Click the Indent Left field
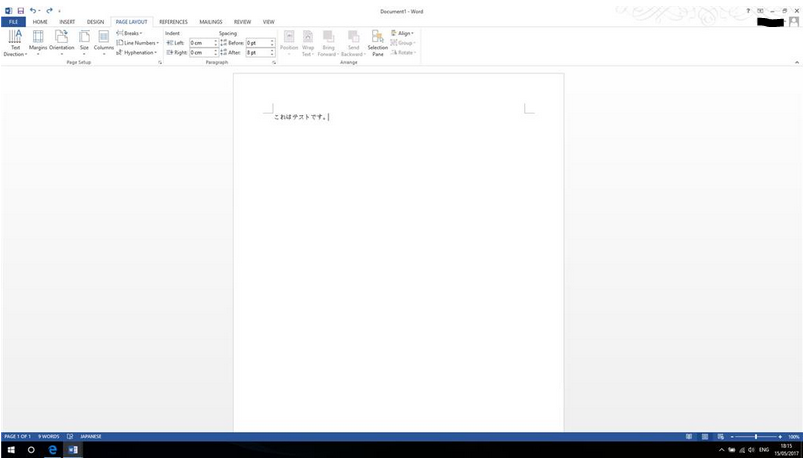 (202, 43)
